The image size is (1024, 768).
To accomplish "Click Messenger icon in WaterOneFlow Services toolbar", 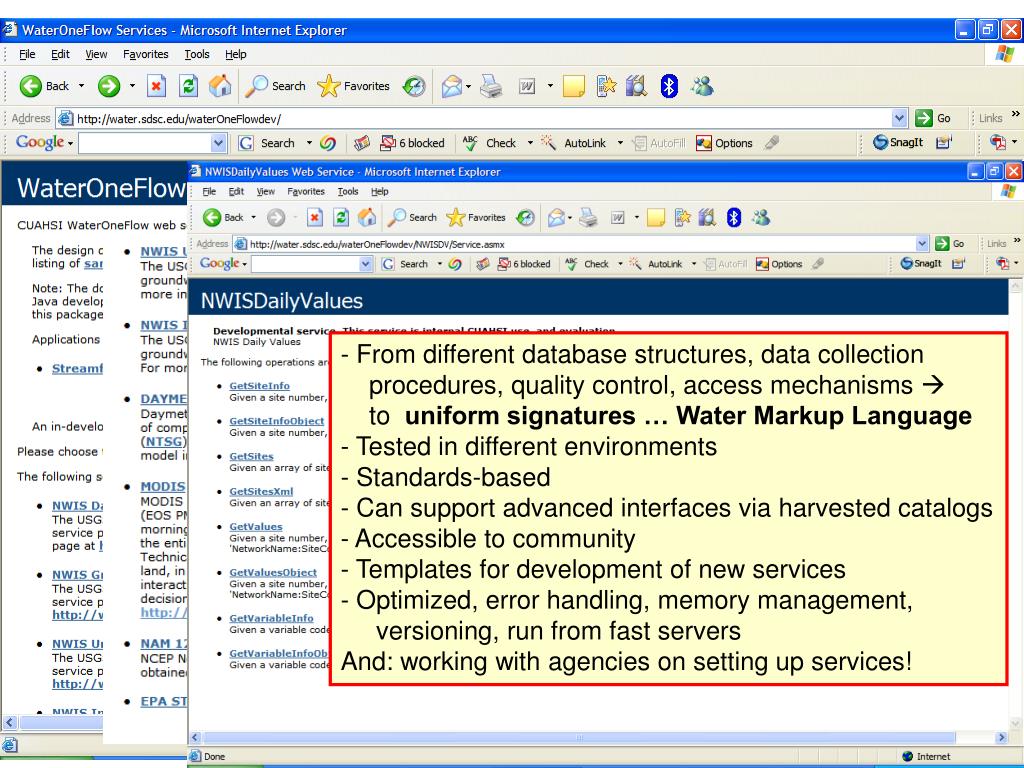I will [702, 86].
